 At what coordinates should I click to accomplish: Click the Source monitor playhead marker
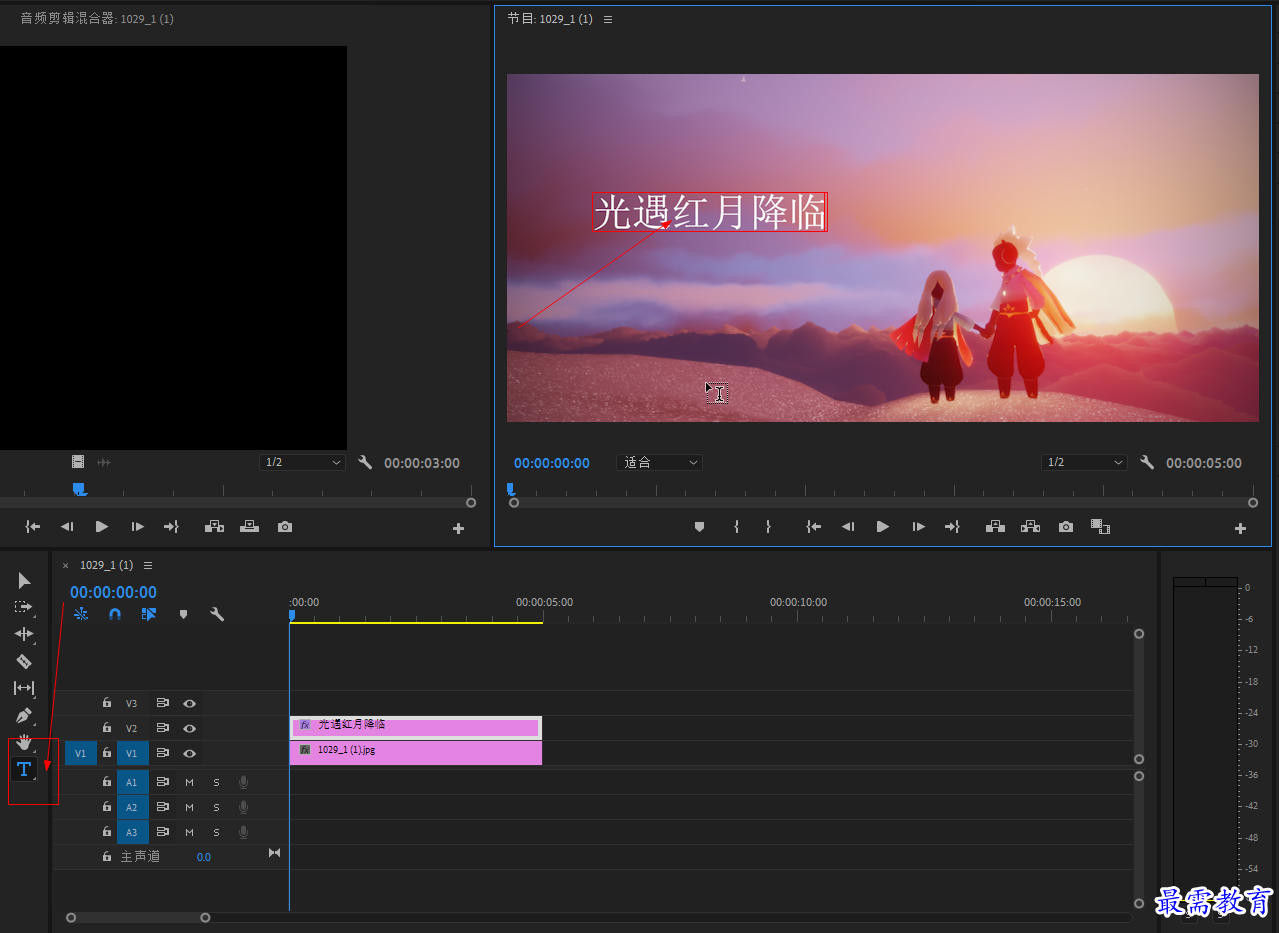coord(79,488)
